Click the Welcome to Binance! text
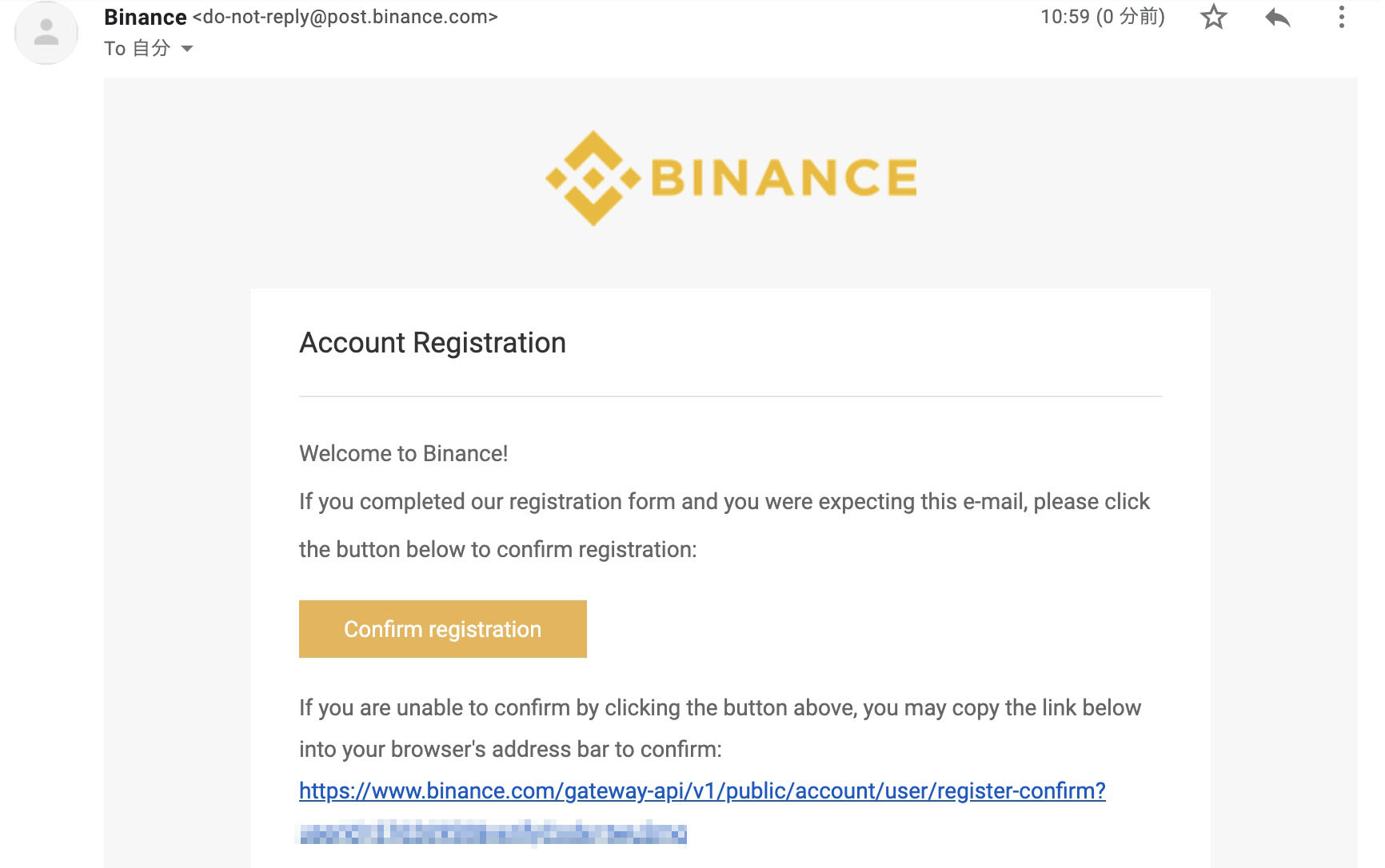The height and width of the screenshot is (868, 1385). 404,453
